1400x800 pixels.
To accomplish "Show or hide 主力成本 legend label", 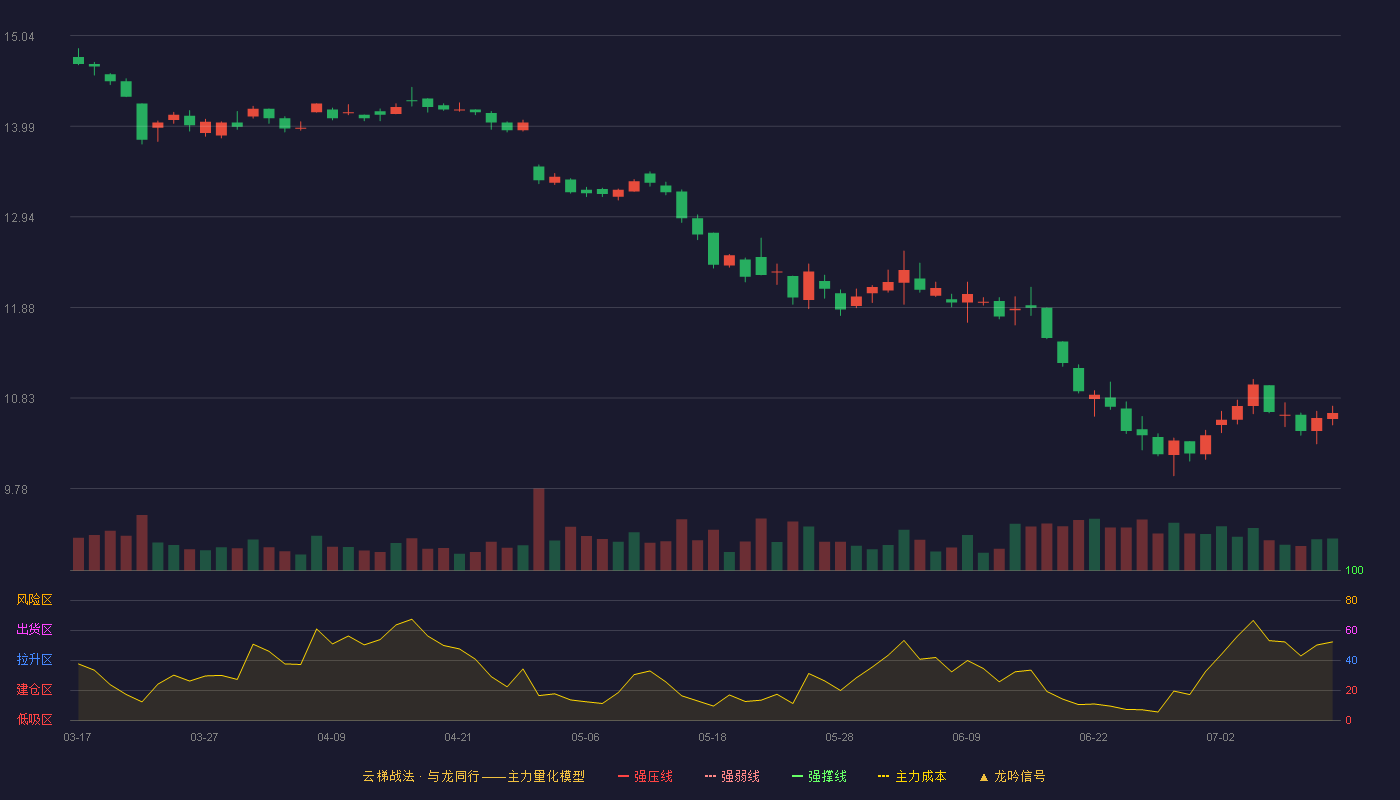I will [x=920, y=776].
